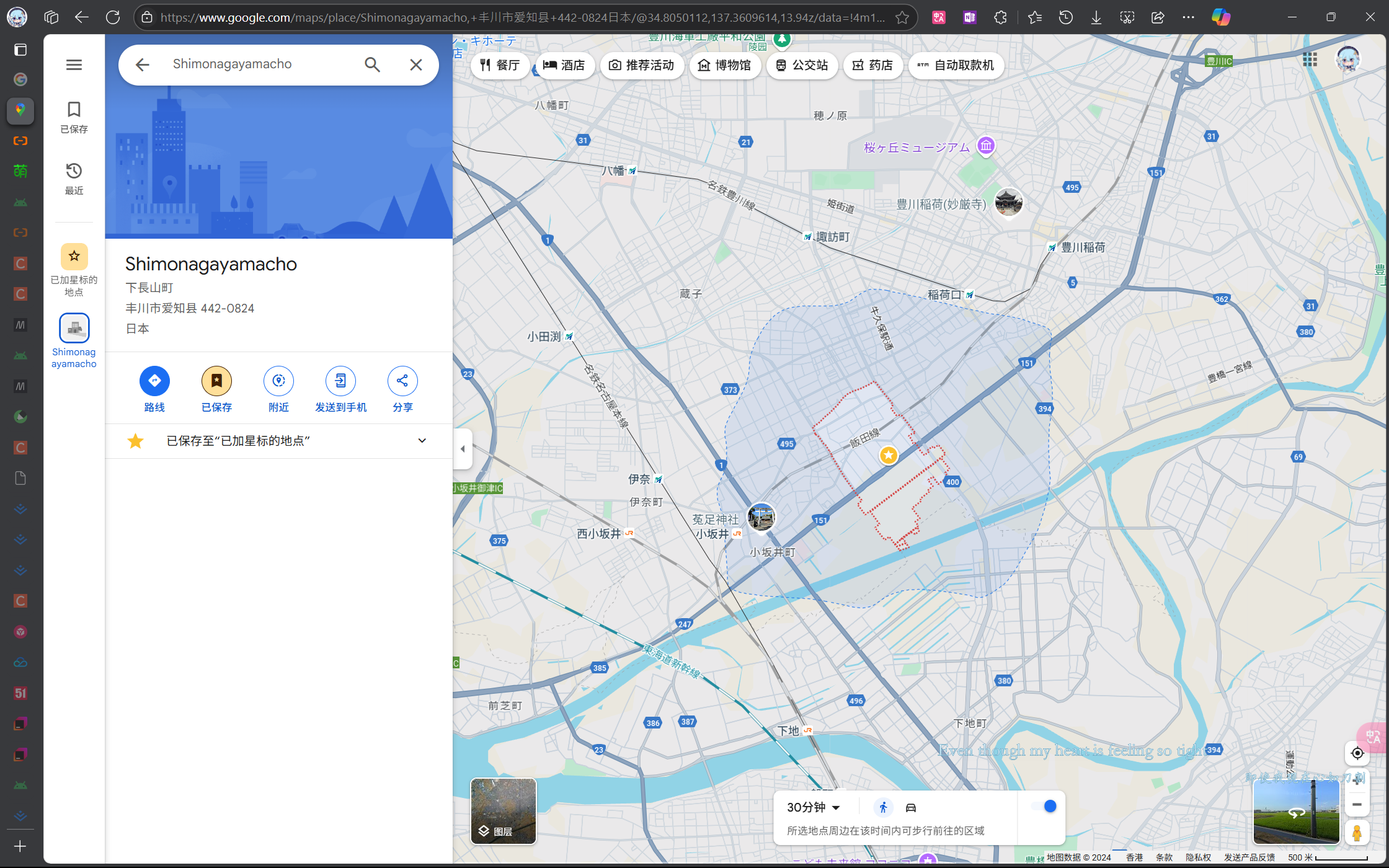Image resolution: width=1389 pixels, height=868 pixels.
Task: Open the starred places list
Action: pos(74,270)
